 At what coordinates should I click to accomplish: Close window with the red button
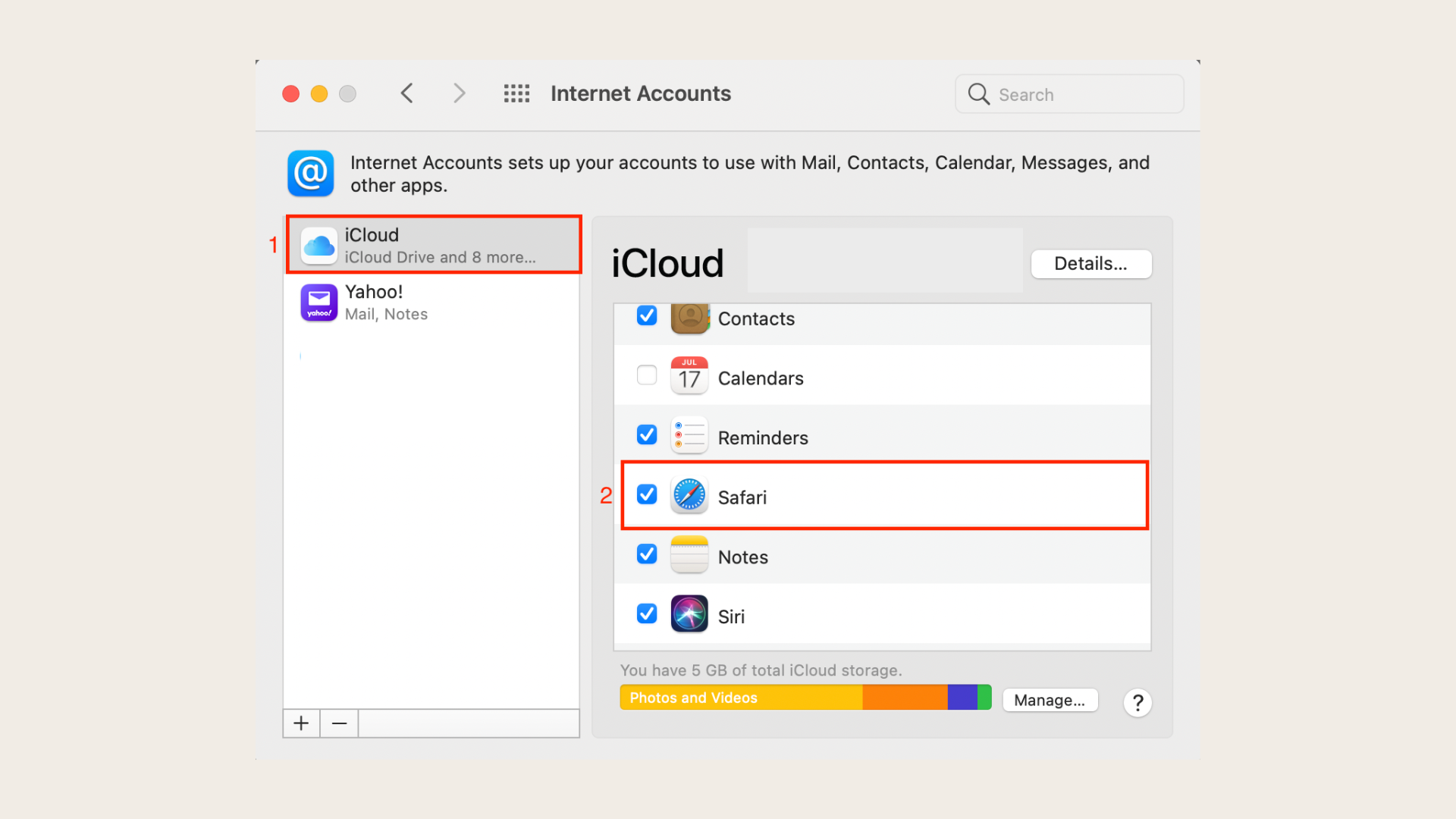[290, 93]
